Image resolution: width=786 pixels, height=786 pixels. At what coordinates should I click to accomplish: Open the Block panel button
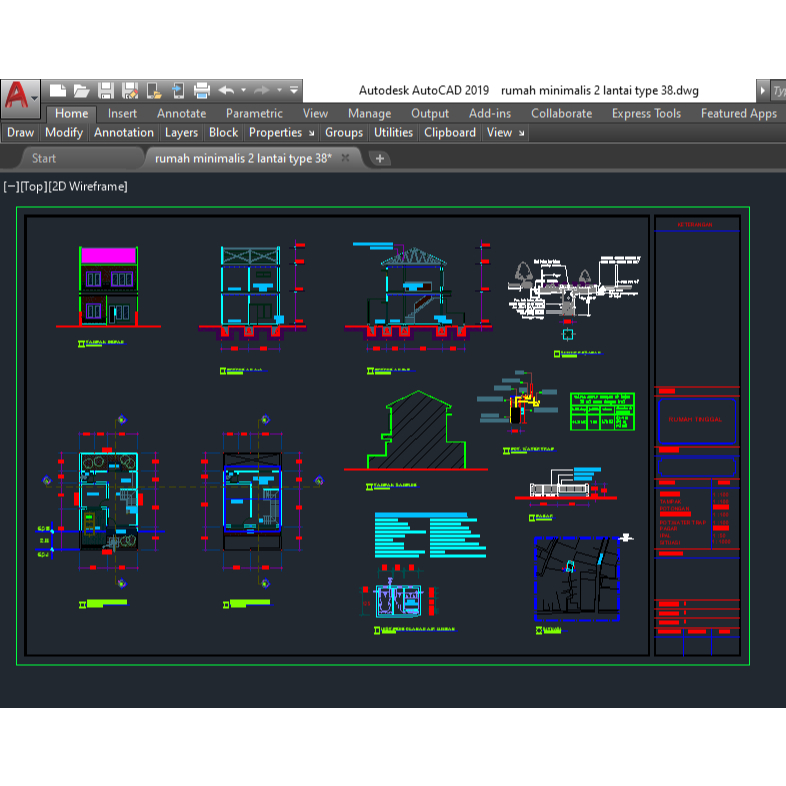point(224,133)
